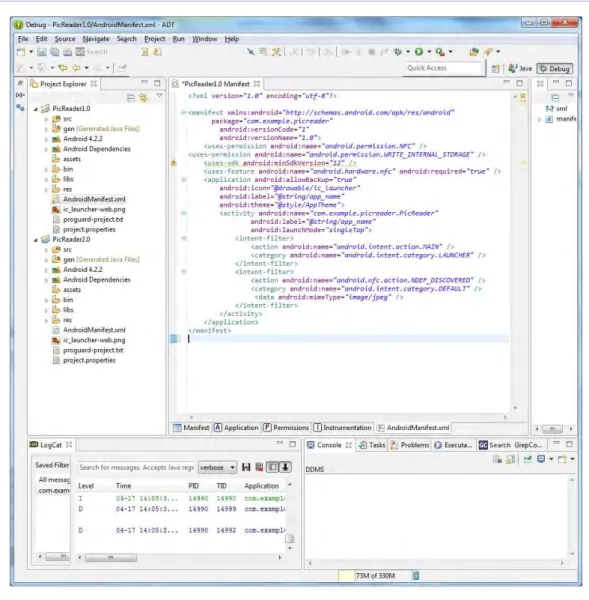This screenshot has height=600, width=589.
Task: Select AndroidManifest.xml under PicReader1.0
Action: point(94,199)
